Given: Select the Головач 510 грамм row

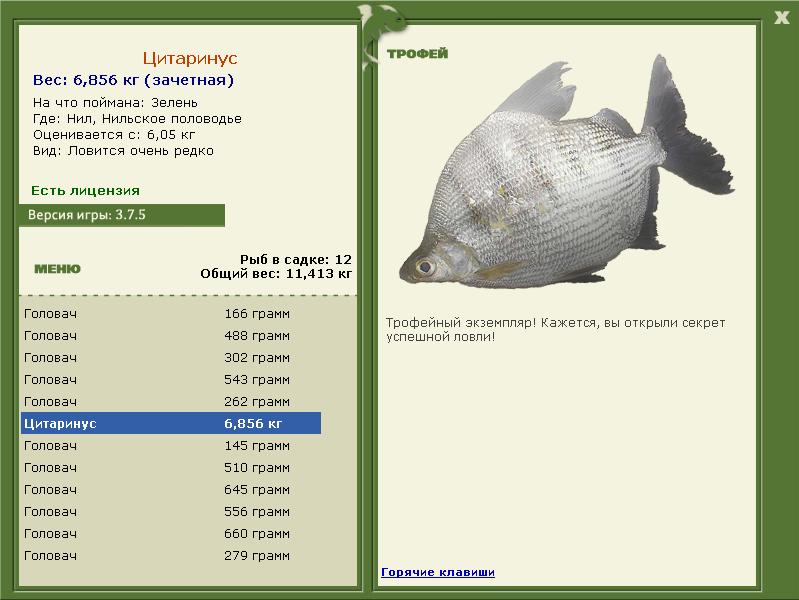Looking at the screenshot, I should [x=171, y=467].
